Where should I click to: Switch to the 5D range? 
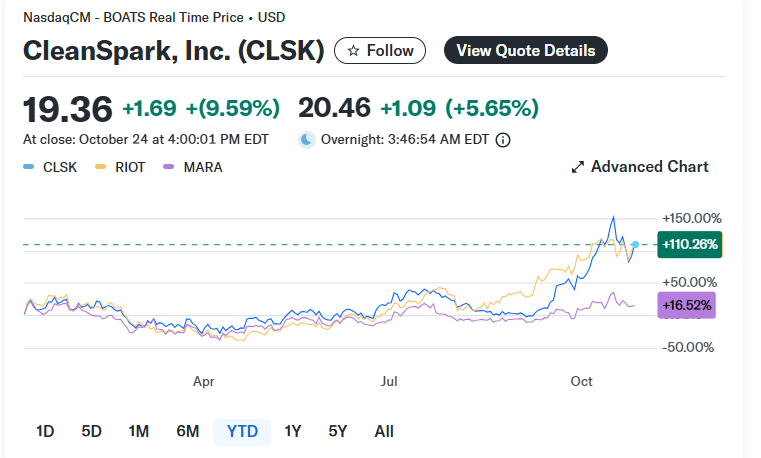pyautogui.click(x=91, y=432)
